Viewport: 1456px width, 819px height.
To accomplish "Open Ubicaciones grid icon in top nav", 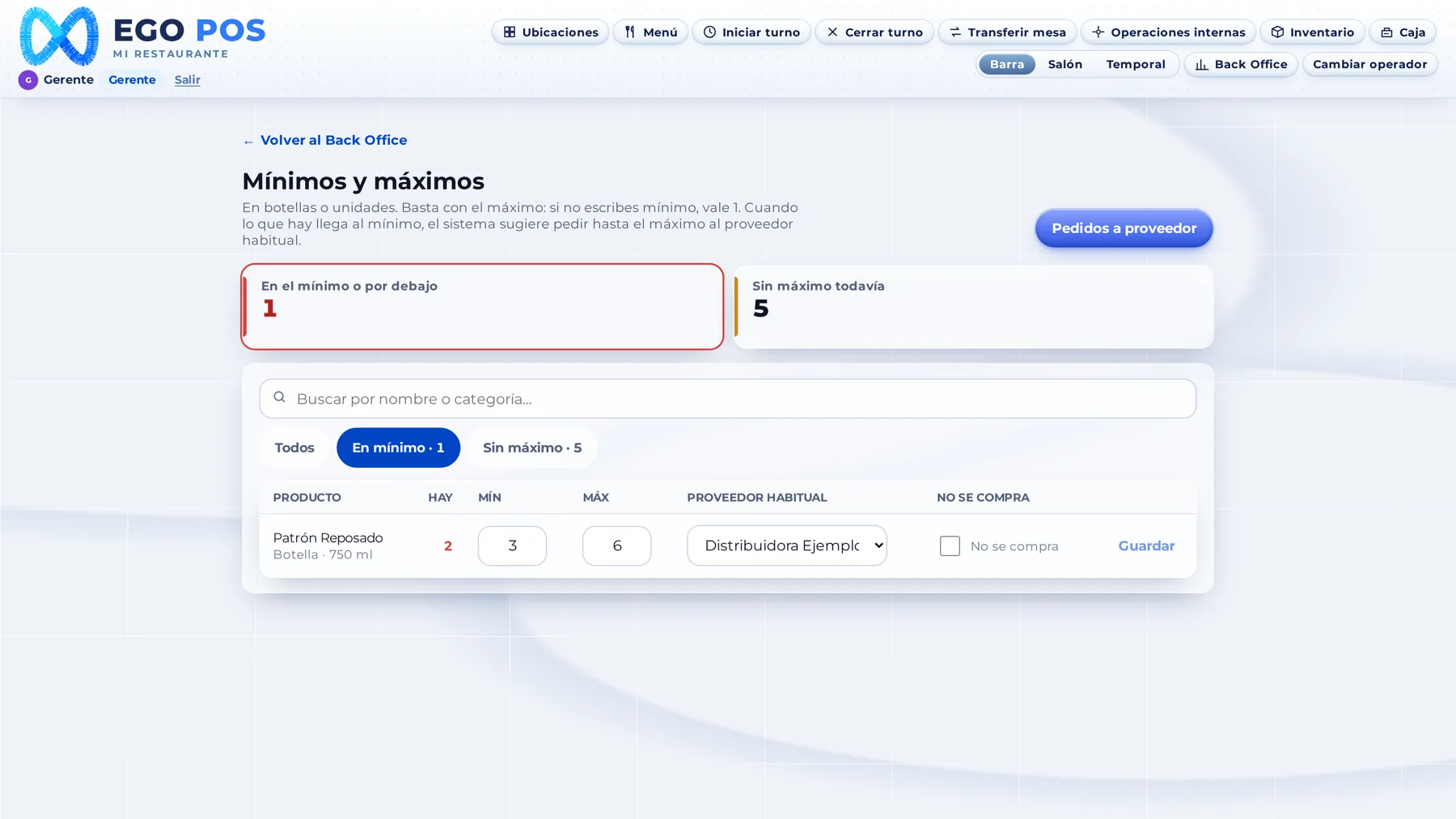I will pos(510,32).
